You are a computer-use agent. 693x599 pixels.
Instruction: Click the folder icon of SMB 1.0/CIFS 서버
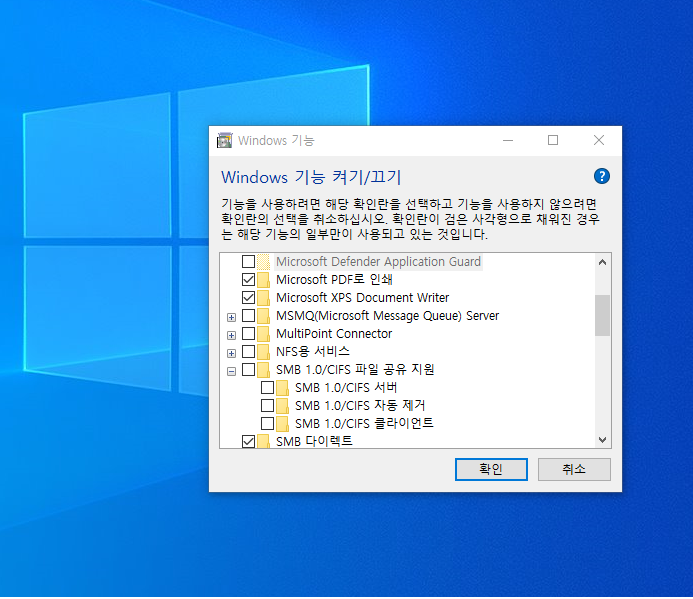click(282, 388)
